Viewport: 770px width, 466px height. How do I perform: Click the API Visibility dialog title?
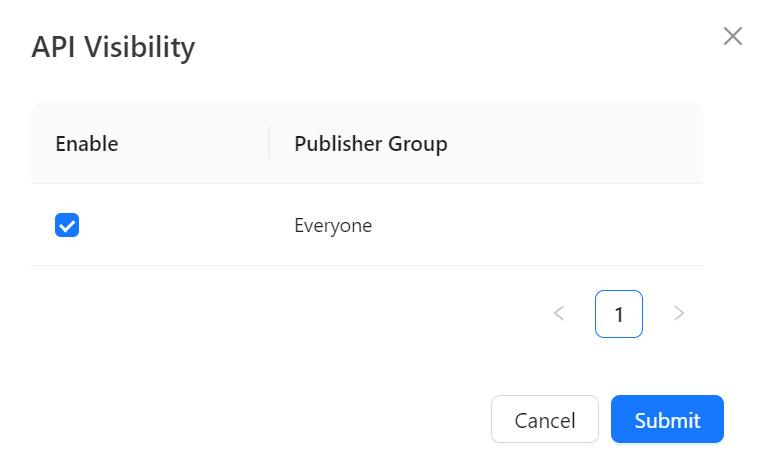point(113,47)
